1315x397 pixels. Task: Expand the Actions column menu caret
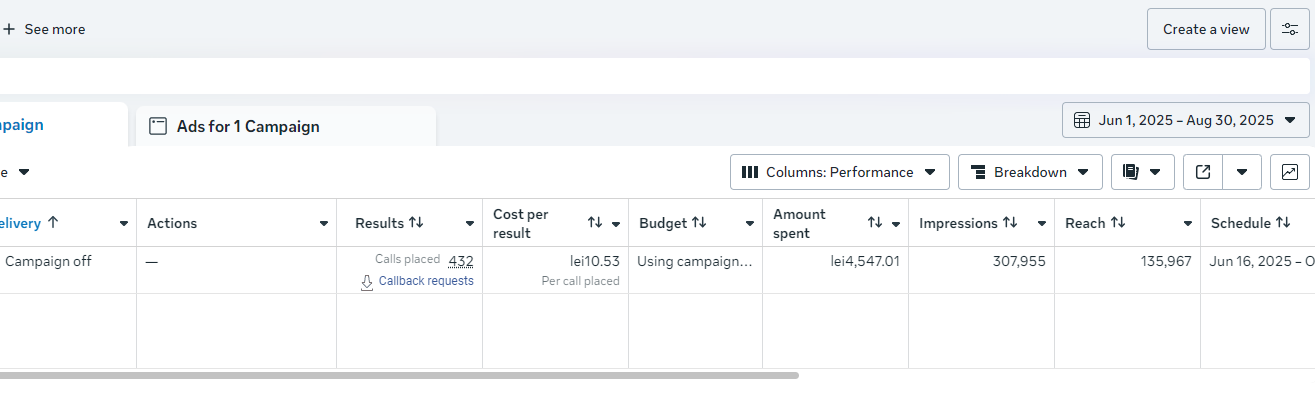point(324,224)
